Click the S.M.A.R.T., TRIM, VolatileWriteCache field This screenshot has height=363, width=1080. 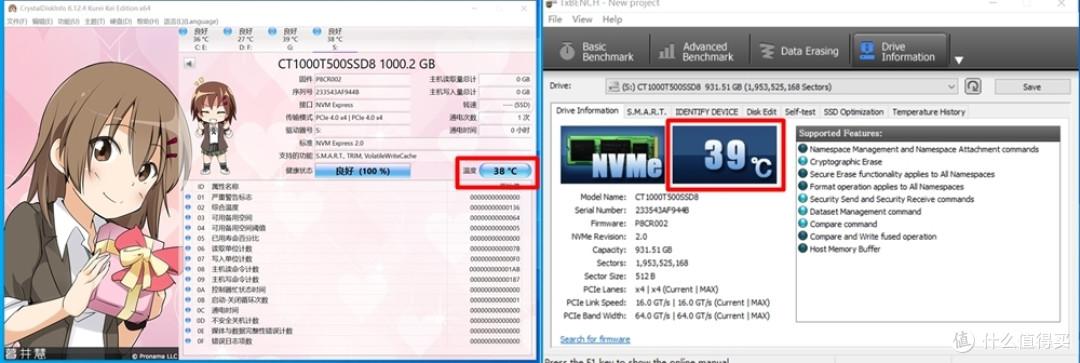pos(423,156)
